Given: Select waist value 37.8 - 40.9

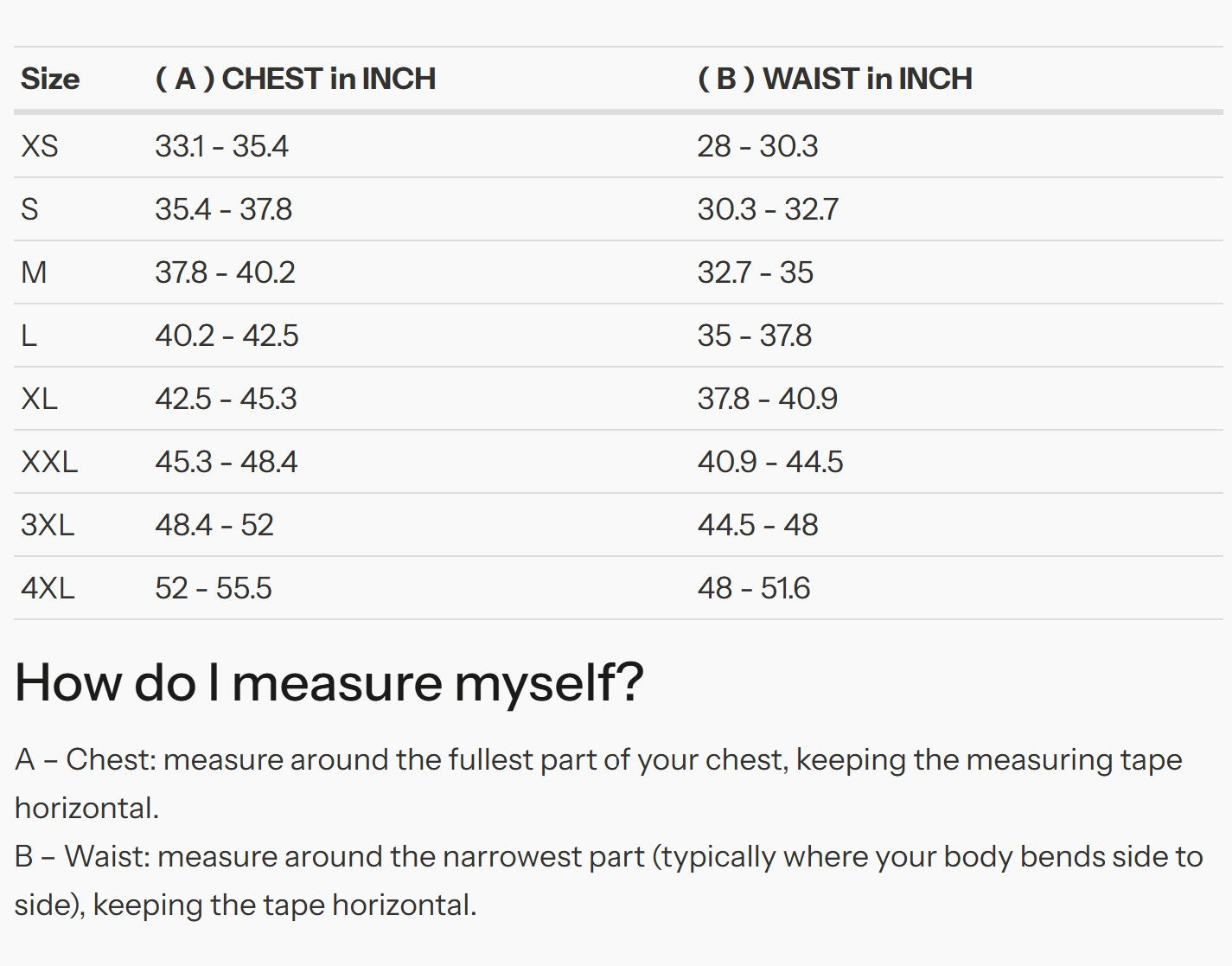Looking at the screenshot, I should [x=767, y=399].
